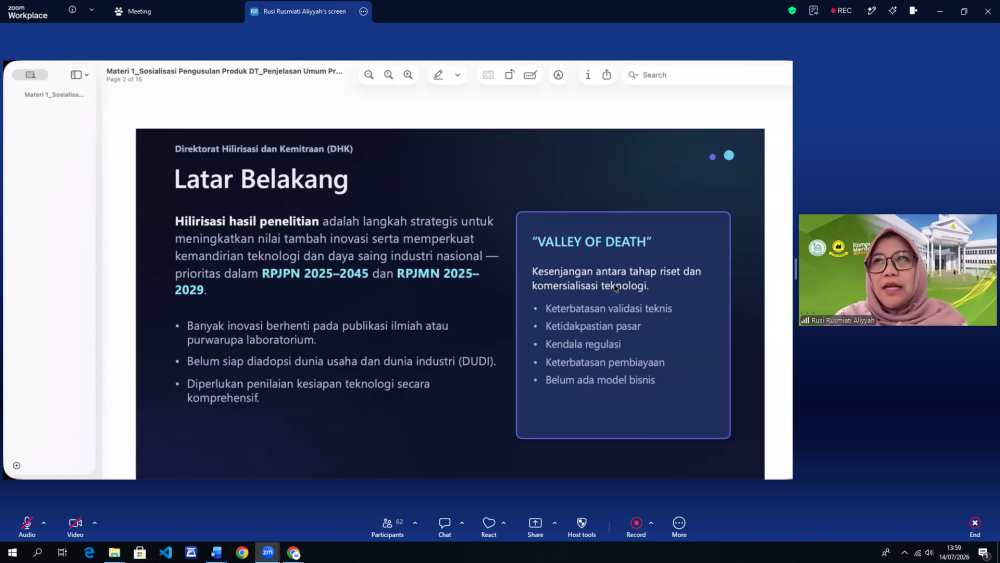The width and height of the screenshot is (1000, 563).
Task: Open the inspector info icon in PDF viewer
Action: [587, 75]
